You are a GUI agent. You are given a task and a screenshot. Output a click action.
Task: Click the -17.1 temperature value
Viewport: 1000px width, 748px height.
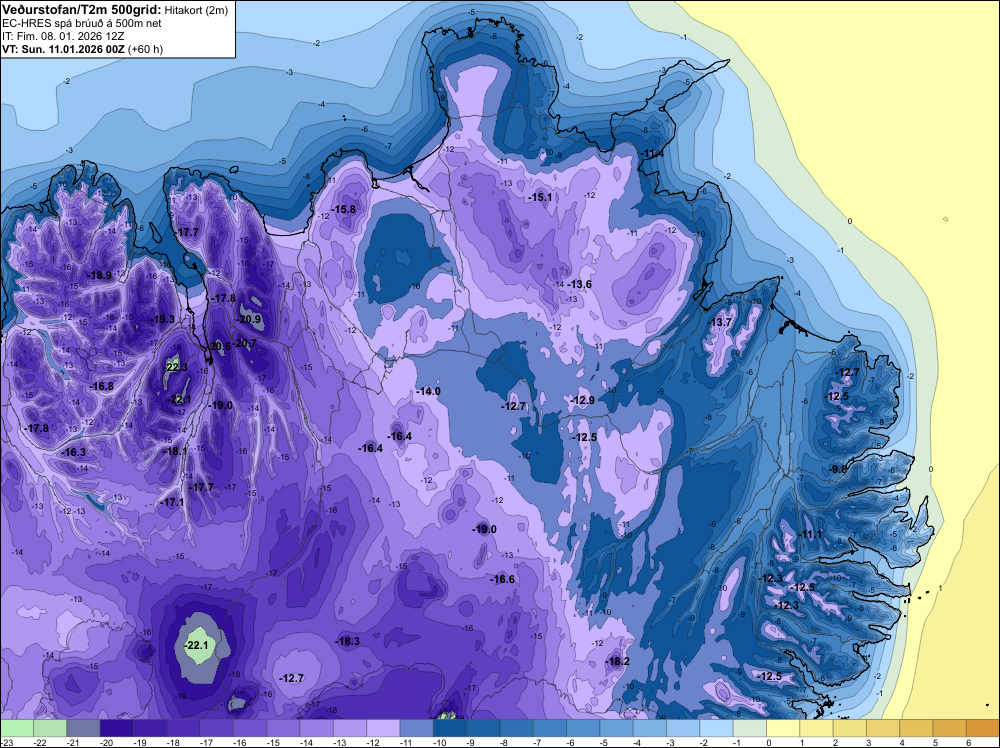click(172, 502)
